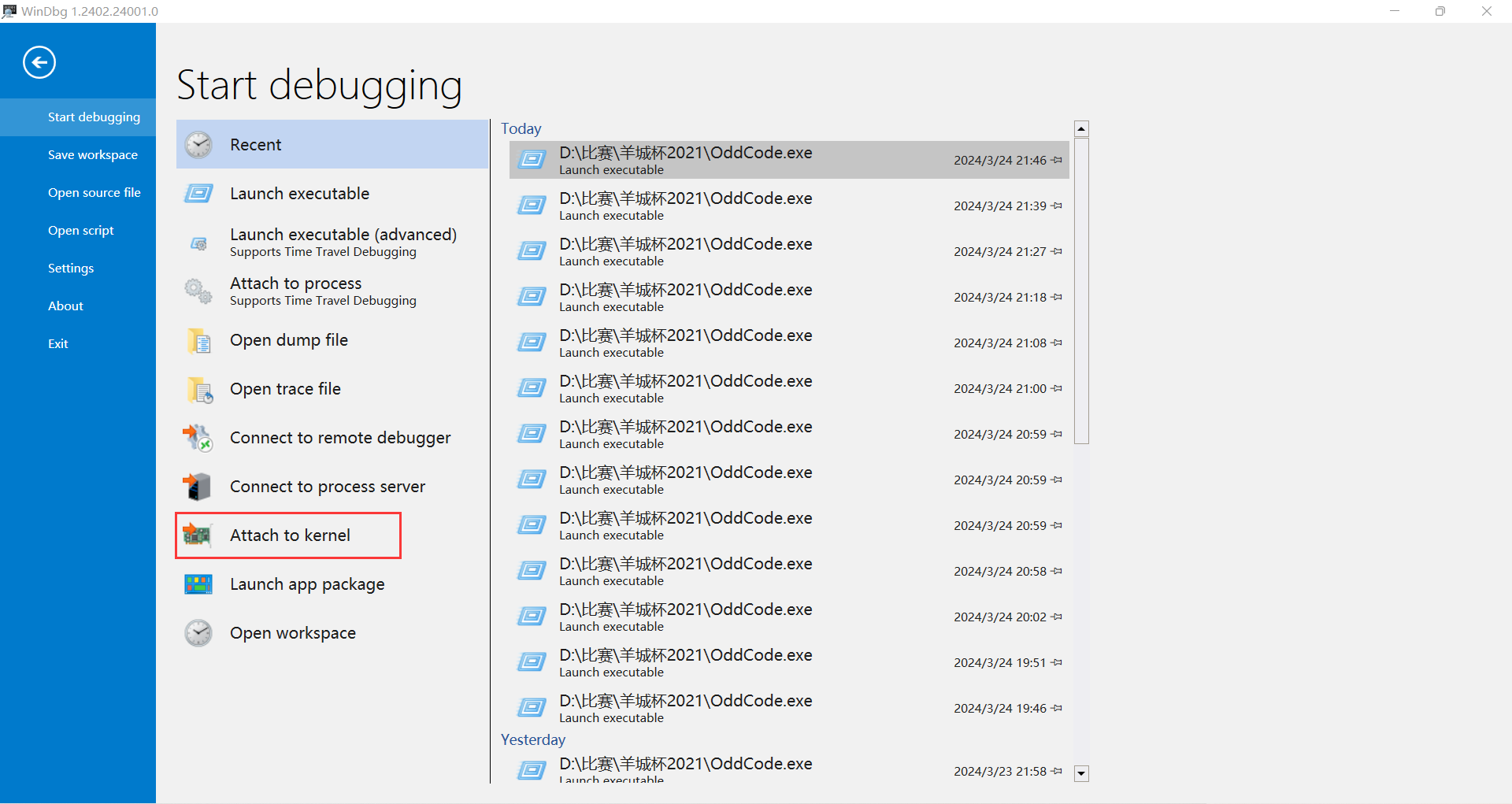Click the recent list scroll down arrow

coord(1081,773)
